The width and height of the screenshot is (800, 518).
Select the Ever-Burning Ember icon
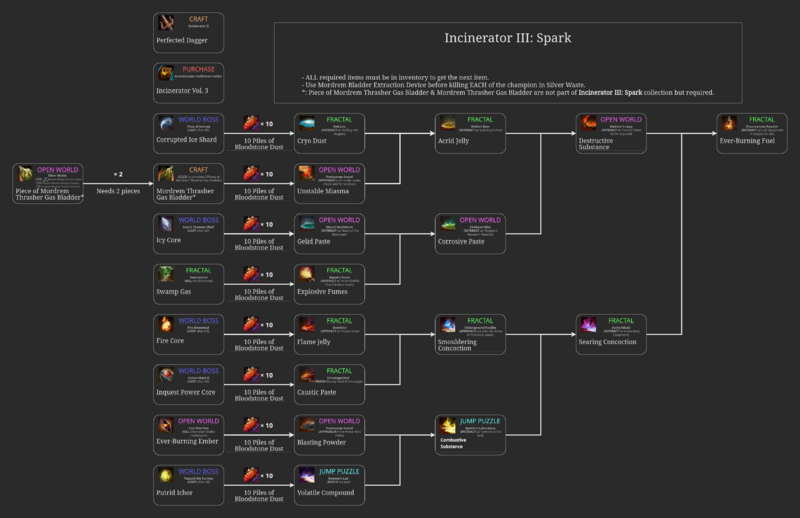[x=166, y=425]
